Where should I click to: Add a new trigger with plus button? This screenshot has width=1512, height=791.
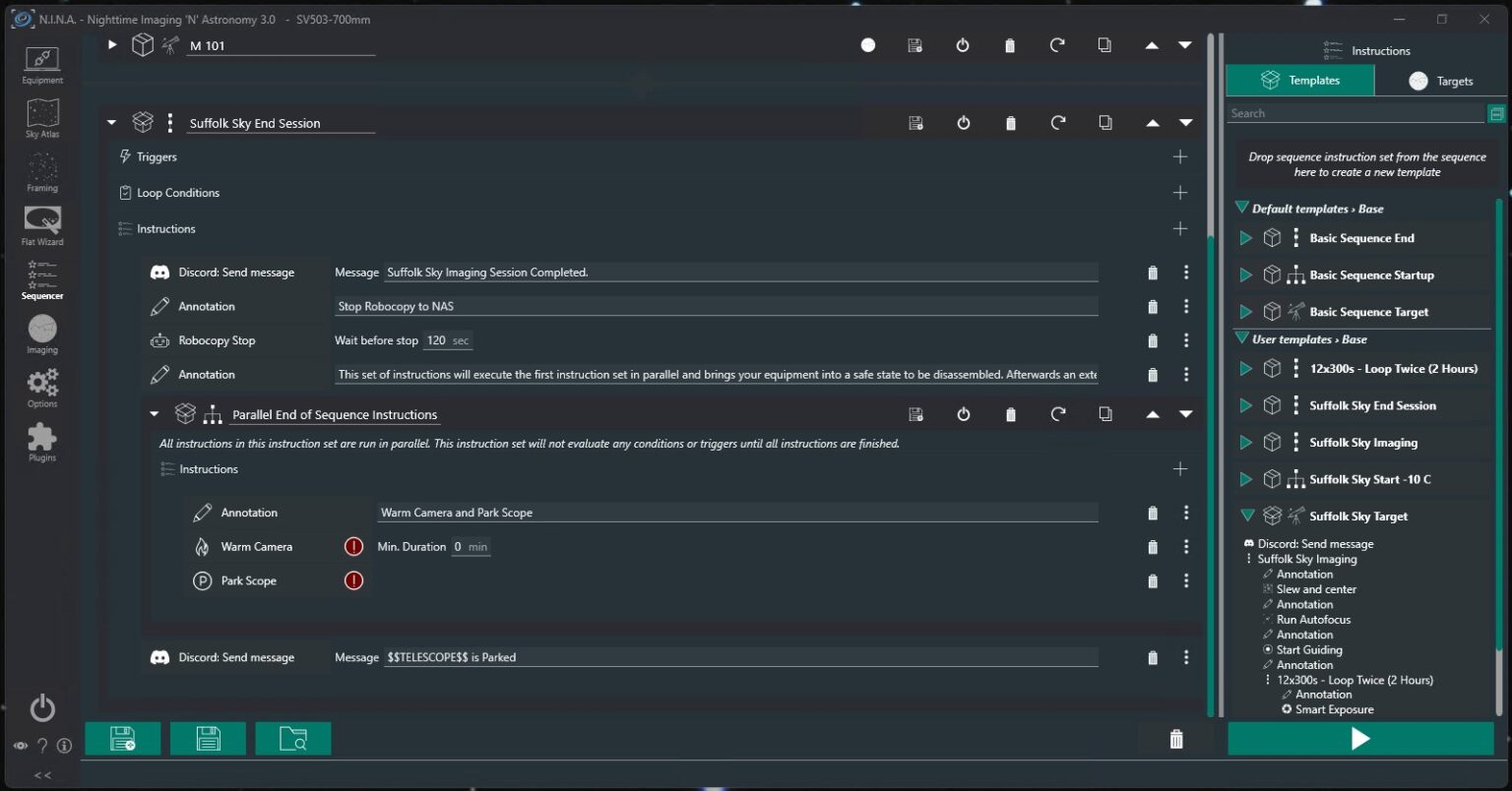pyautogui.click(x=1180, y=156)
